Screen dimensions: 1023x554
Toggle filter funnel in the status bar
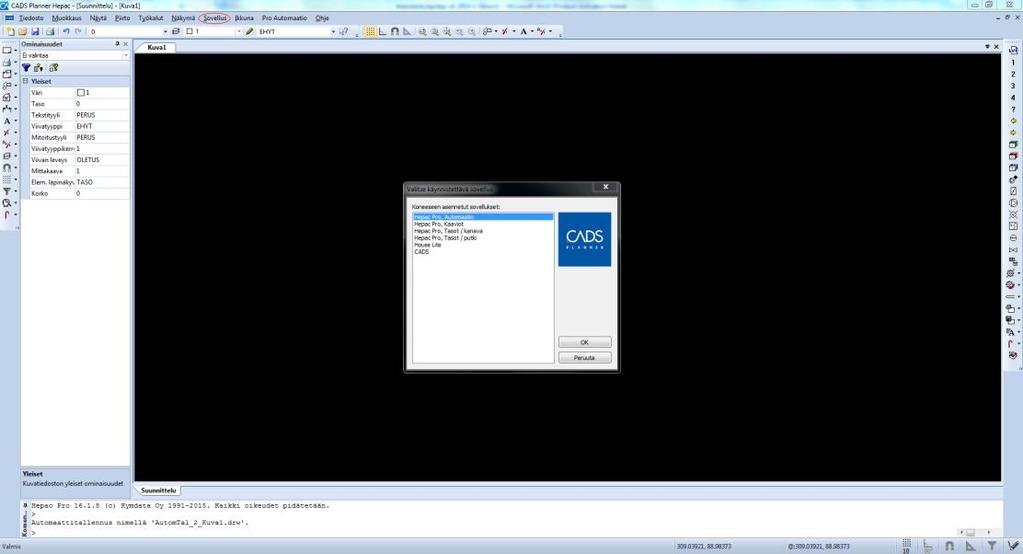[x=991, y=546]
